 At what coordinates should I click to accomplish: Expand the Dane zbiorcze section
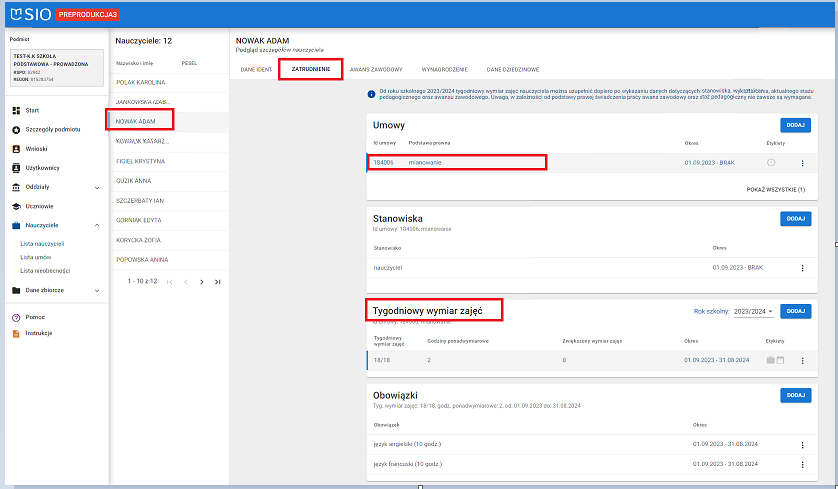click(x=97, y=290)
